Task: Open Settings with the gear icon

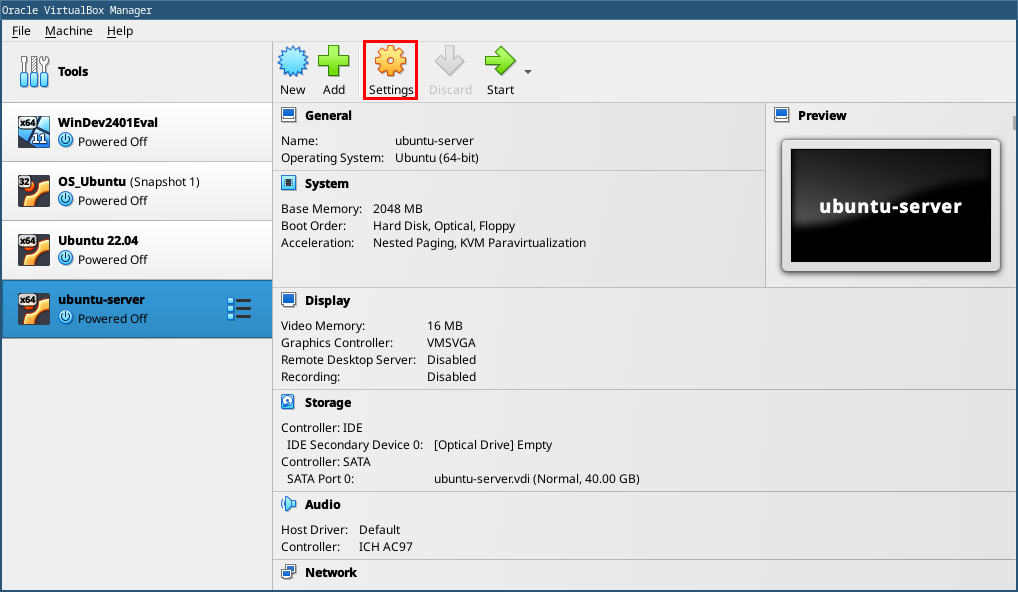Action: click(x=390, y=62)
